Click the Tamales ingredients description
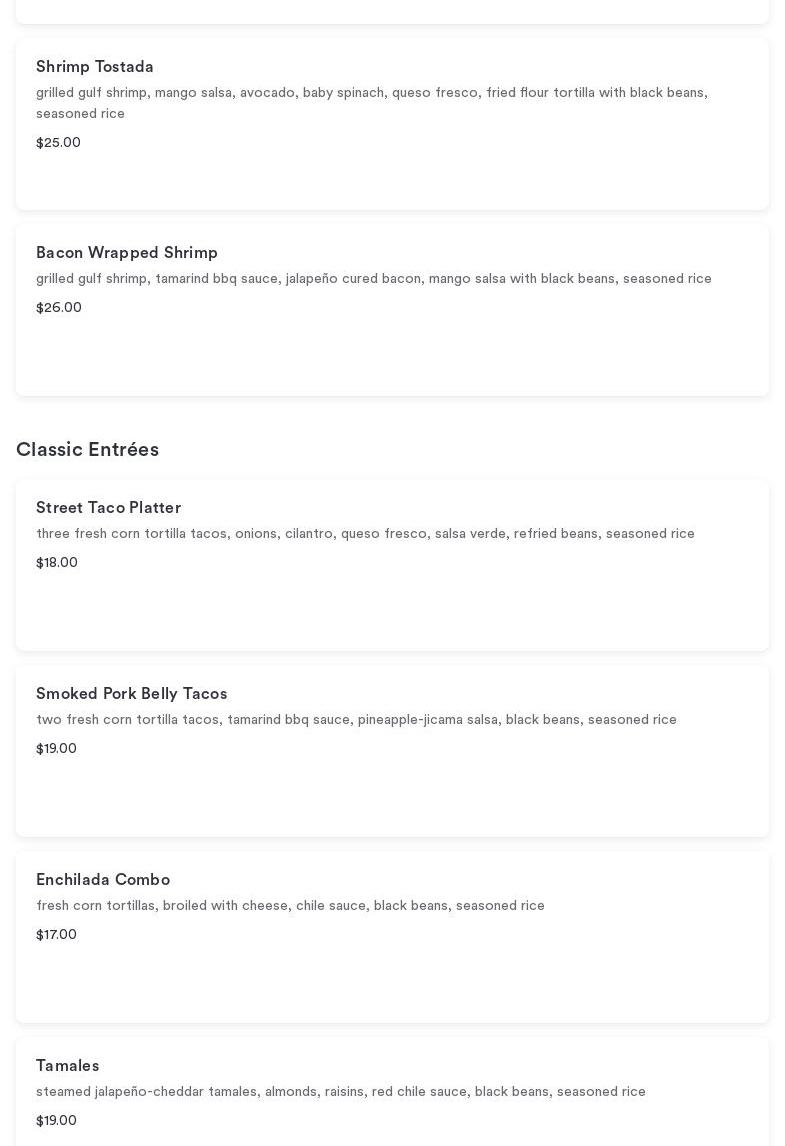785x1146 pixels. click(x=340, y=1092)
